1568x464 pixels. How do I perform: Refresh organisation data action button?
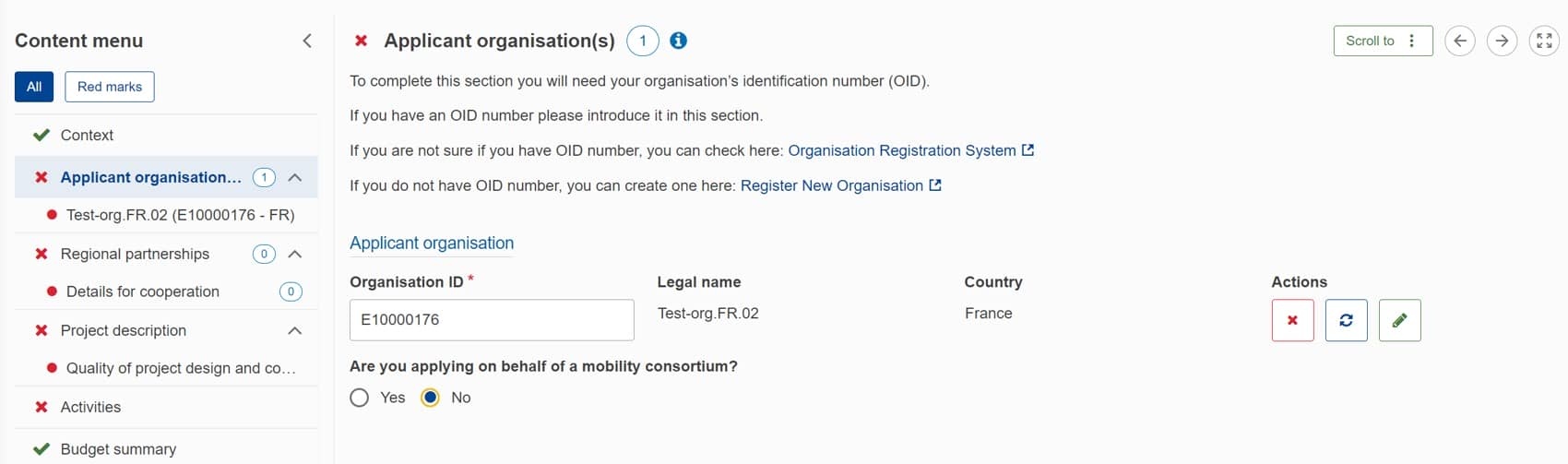(x=1346, y=320)
